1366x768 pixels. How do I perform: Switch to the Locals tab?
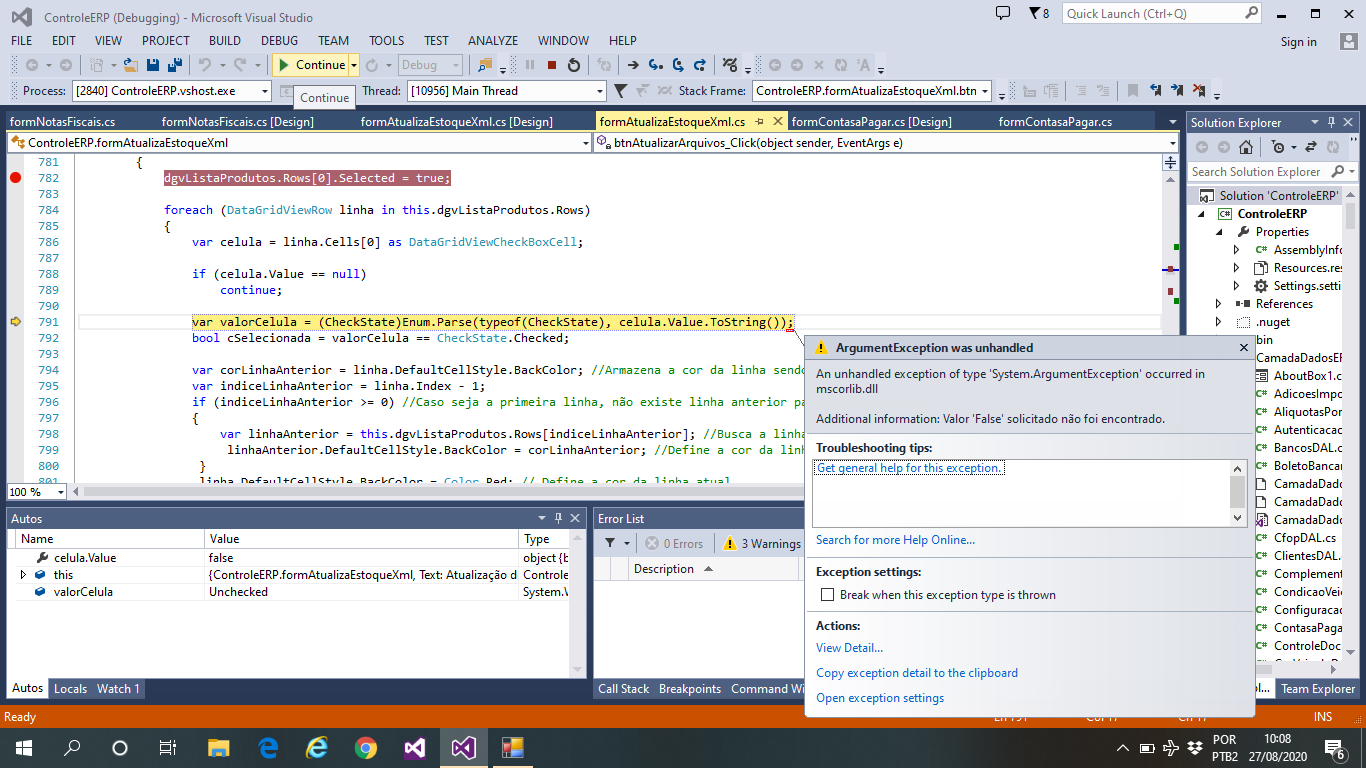coord(70,689)
